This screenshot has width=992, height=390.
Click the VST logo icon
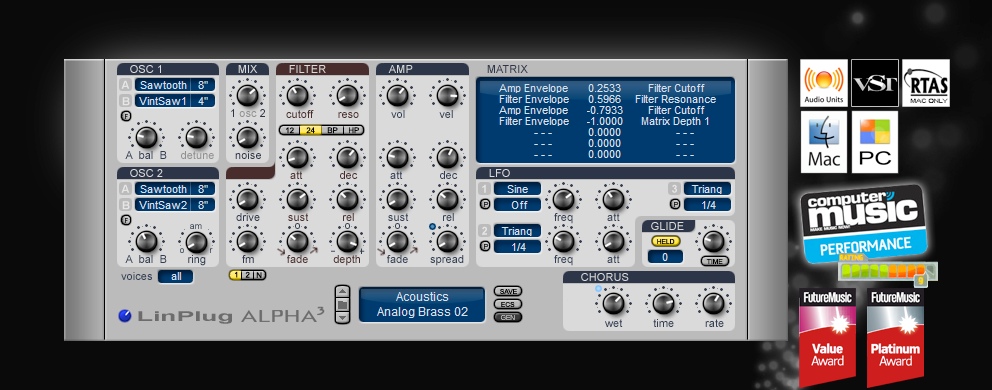pos(875,83)
